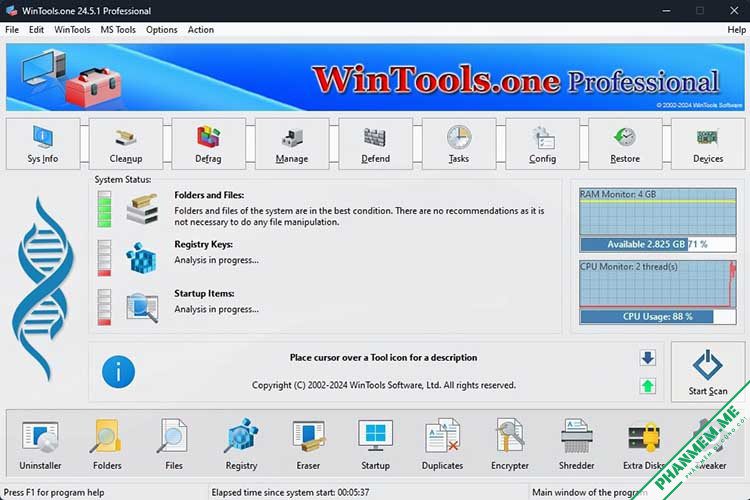The image size is (750, 500).
Task: Click the 'System Status:' label
Action: [x=122, y=179]
